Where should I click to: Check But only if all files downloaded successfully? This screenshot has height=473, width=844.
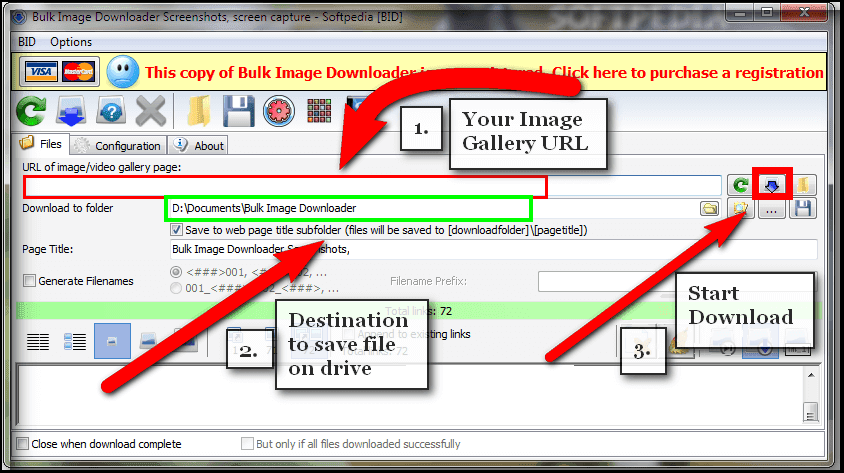point(247,444)
